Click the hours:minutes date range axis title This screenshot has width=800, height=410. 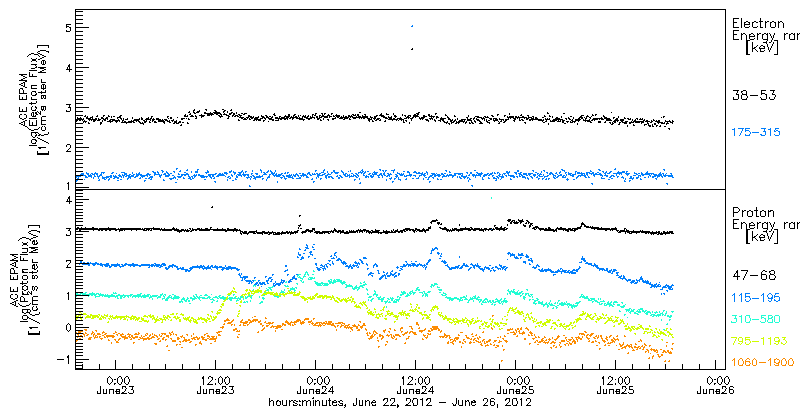click(x=400, y=403)
